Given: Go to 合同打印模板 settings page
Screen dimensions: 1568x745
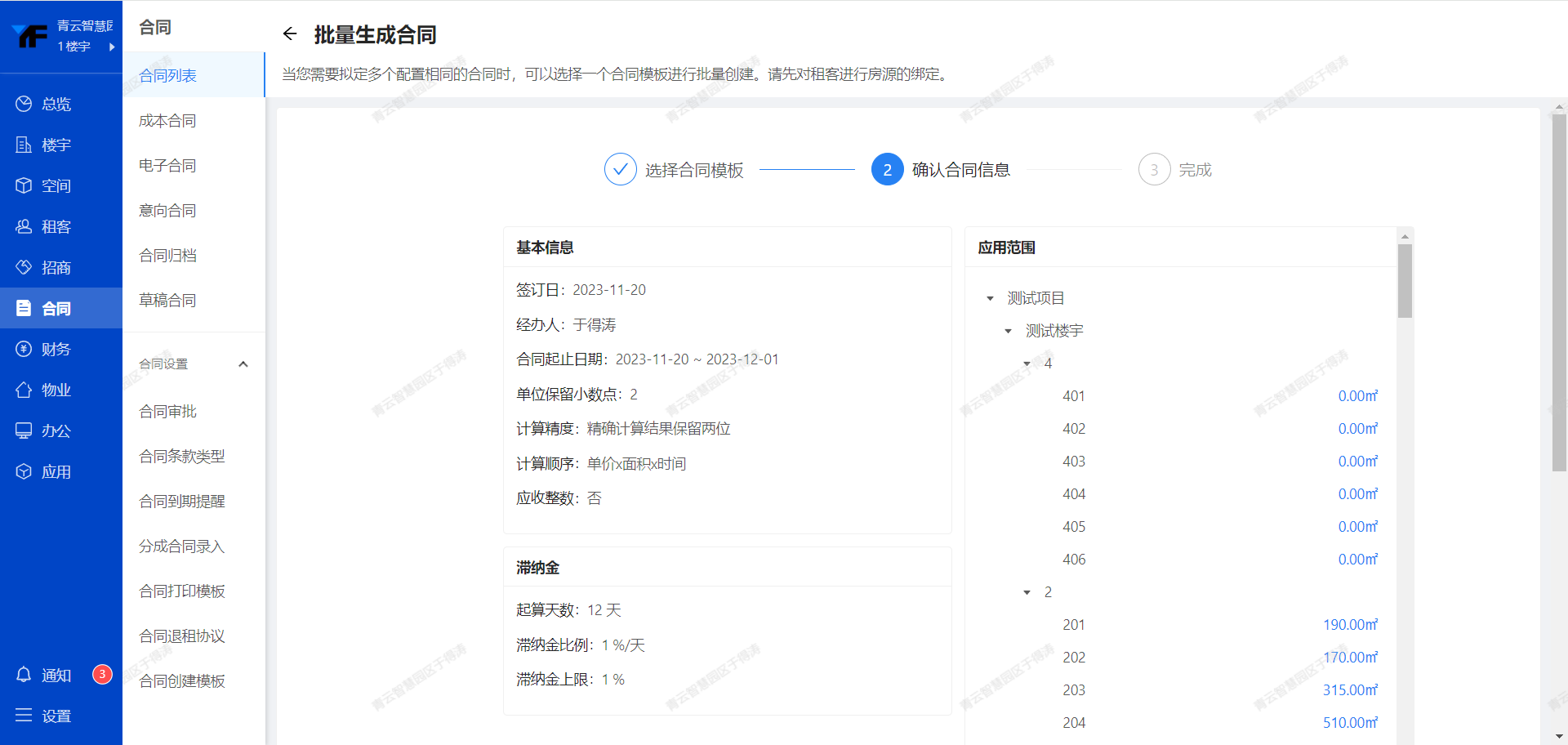Looking at the screenshot, I should [182, 591].
